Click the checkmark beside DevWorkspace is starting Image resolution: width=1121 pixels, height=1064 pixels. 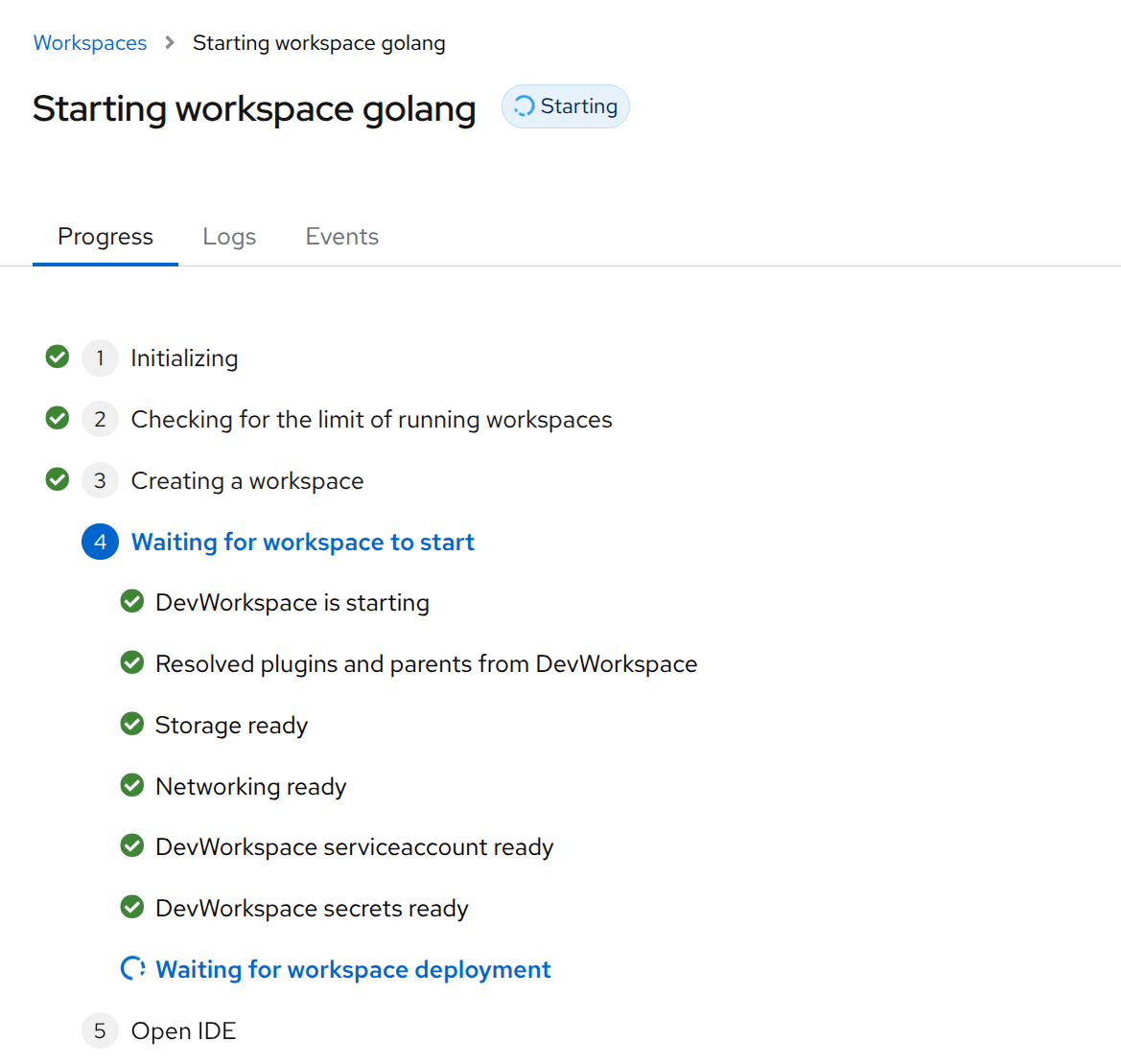tap(132, 602)
